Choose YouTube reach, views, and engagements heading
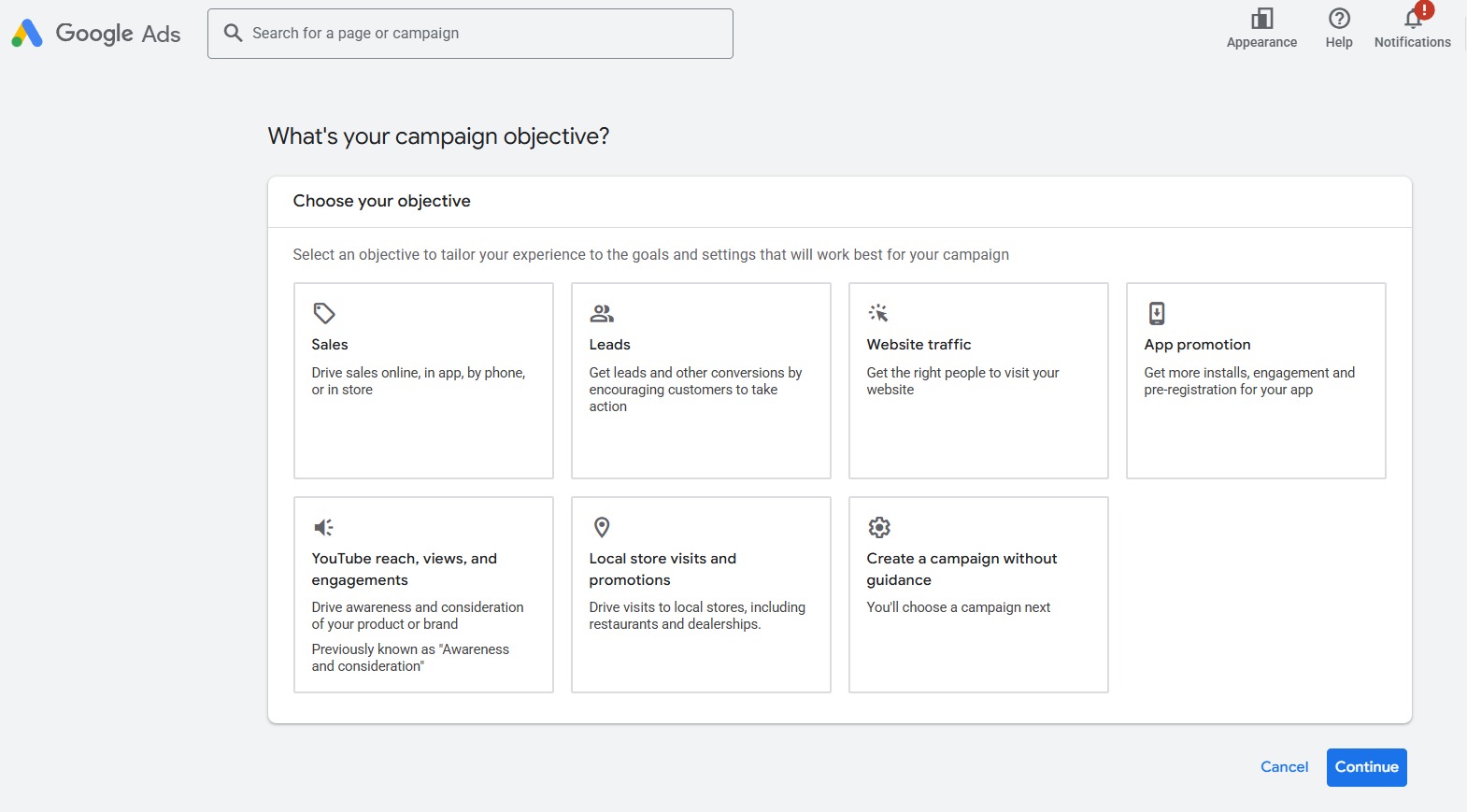Image resolution: width=1467 pixels, height=812 pixels. click(x=404, y=569)
